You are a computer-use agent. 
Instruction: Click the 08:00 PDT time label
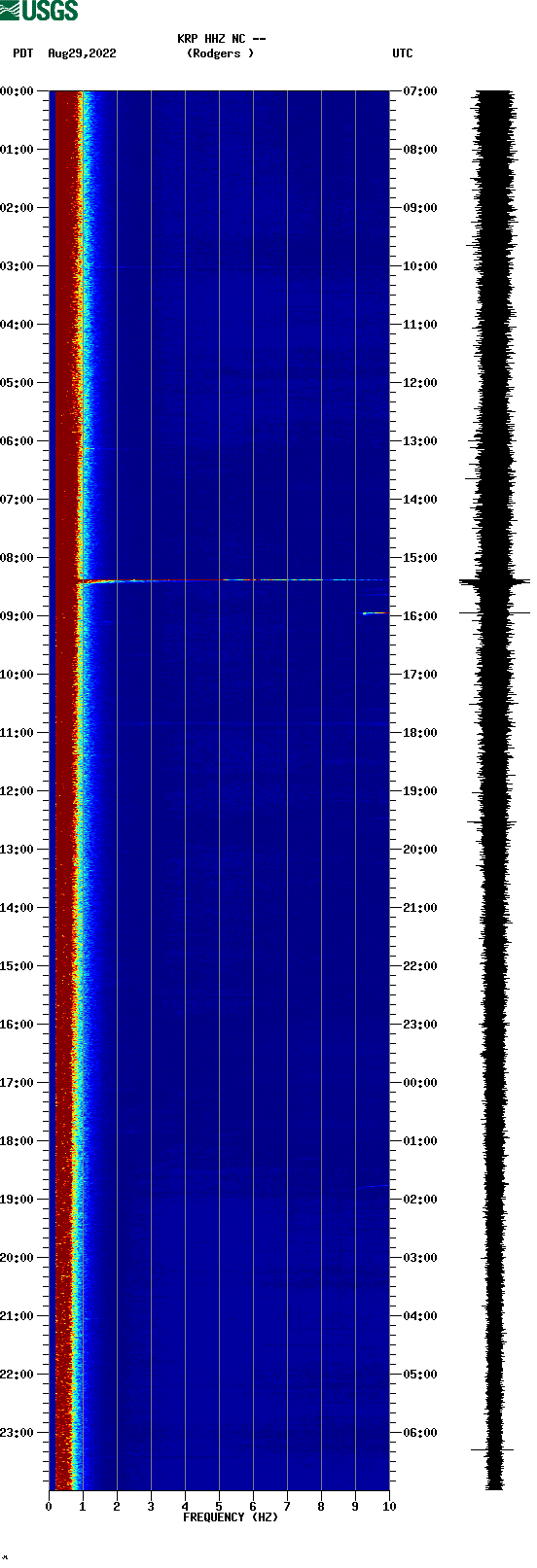coord(18,558)
